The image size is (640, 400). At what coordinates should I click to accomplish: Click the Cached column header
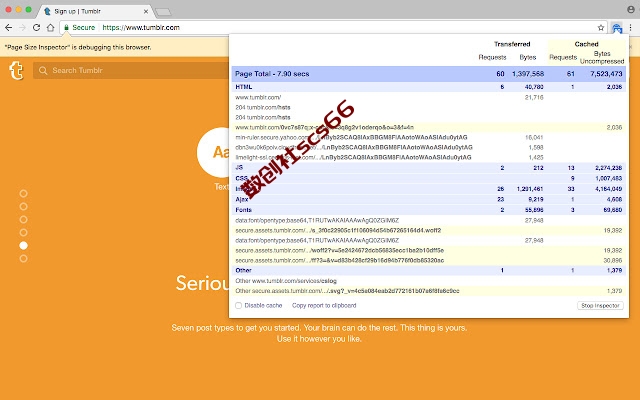point(586,44)
